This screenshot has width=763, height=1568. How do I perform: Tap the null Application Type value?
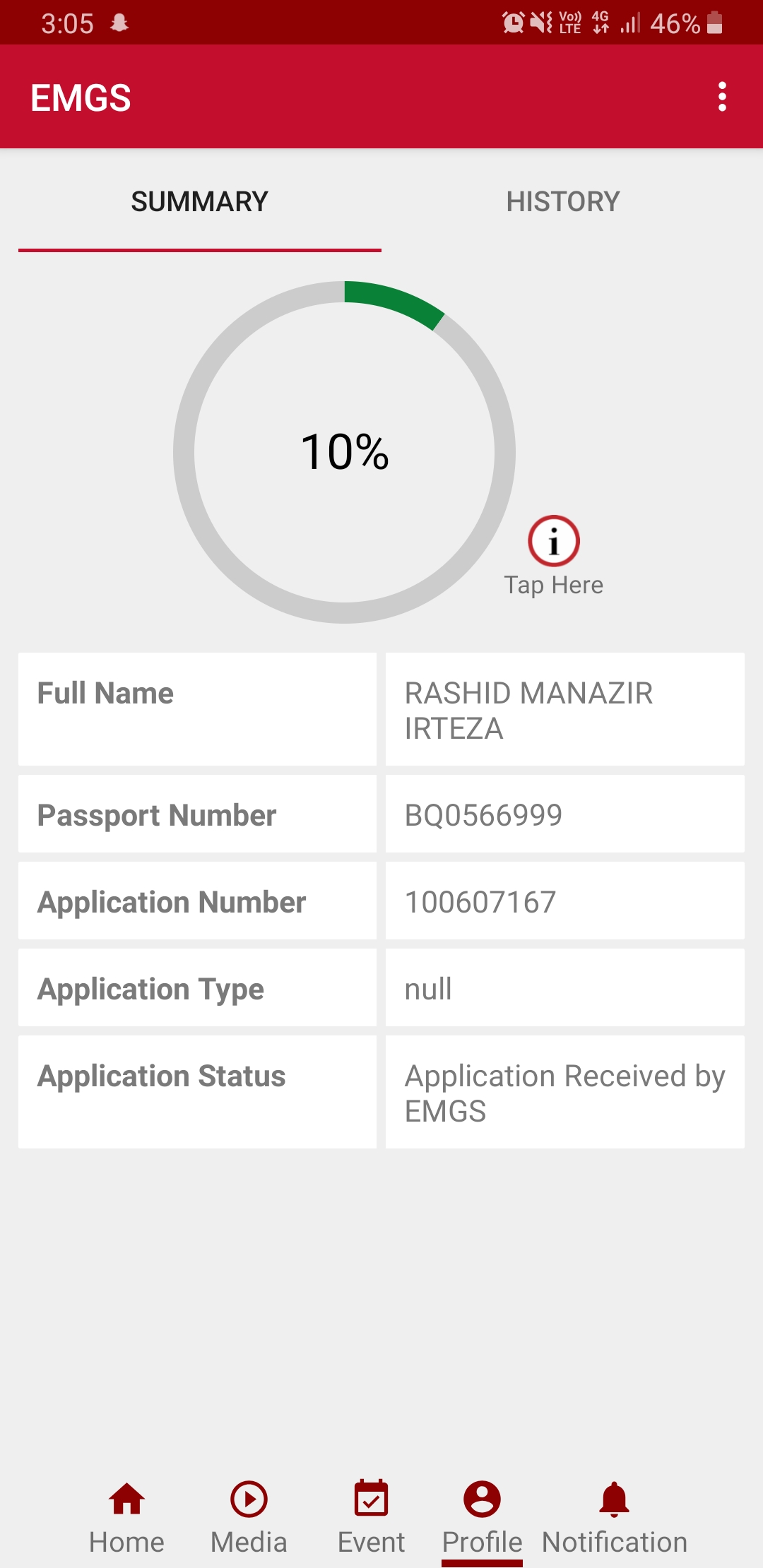(x=428, y=989)
